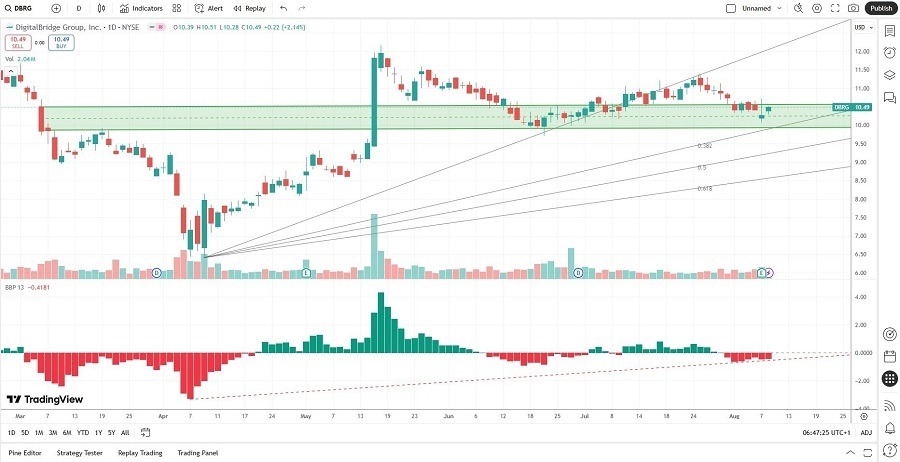This screenshot has width=900, height=462.
Task: Create a new Alert
Action: 209,9
